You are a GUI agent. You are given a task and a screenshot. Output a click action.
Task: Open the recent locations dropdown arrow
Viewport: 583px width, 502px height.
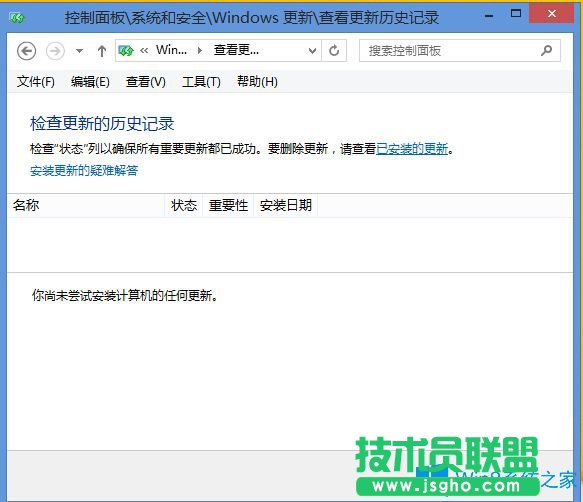click(79, 51)
